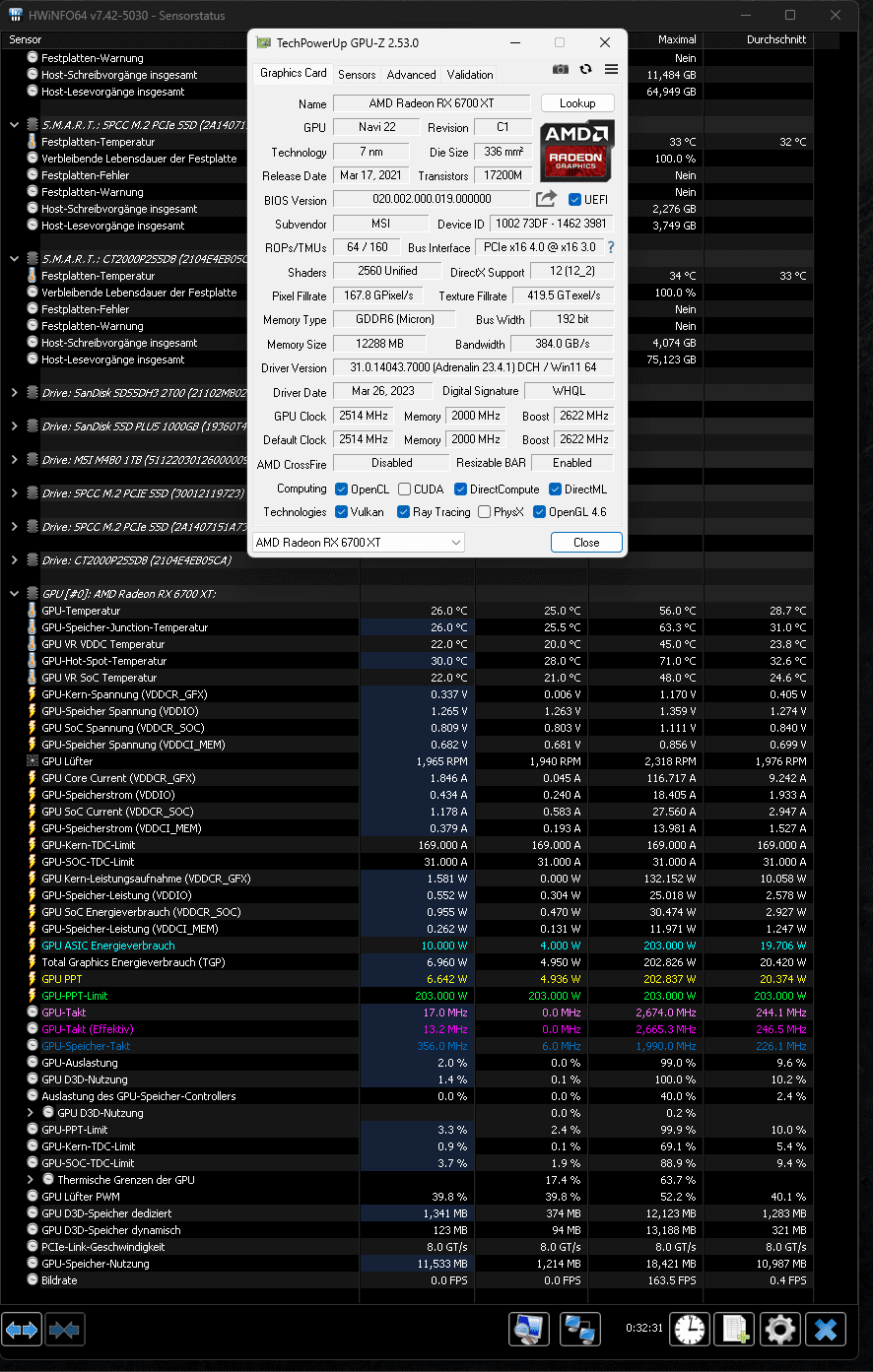
Task: Click the HWiNFO clock reset icon
Action: pos(690,1330)
